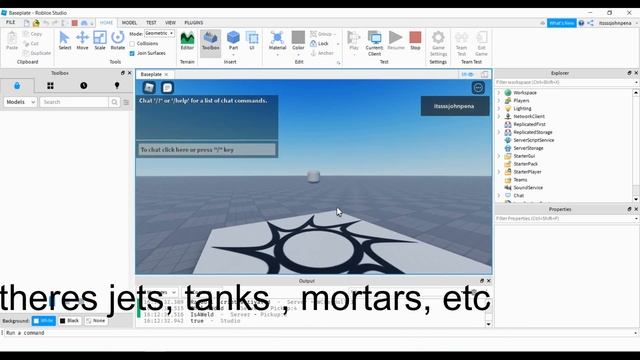The image size is (640, 360).
Task: Open the Recent clock tab in Toolbox
Action: pyautogui.click(x=84, y=86)
